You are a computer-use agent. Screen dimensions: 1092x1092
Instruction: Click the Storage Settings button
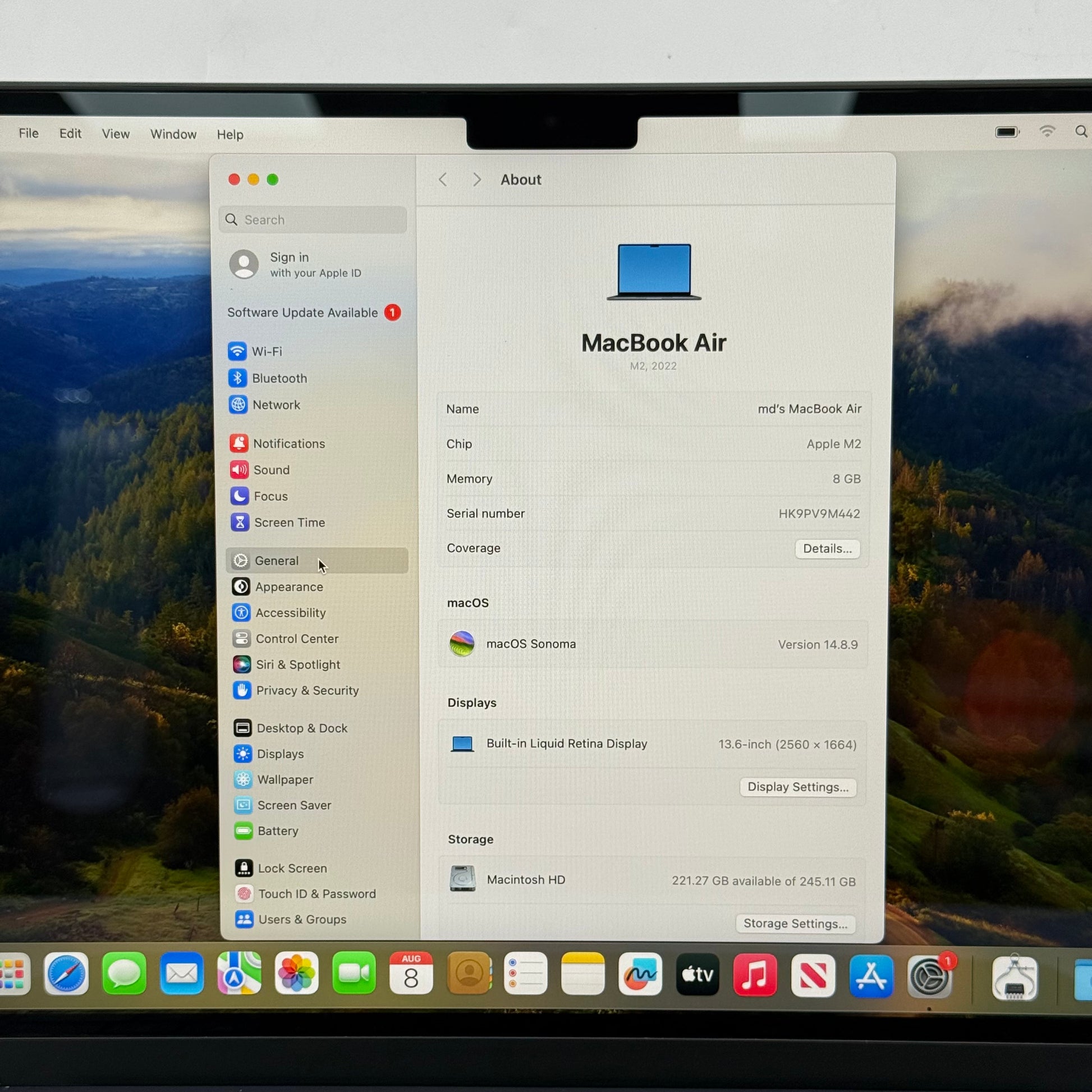click(795, 924)
